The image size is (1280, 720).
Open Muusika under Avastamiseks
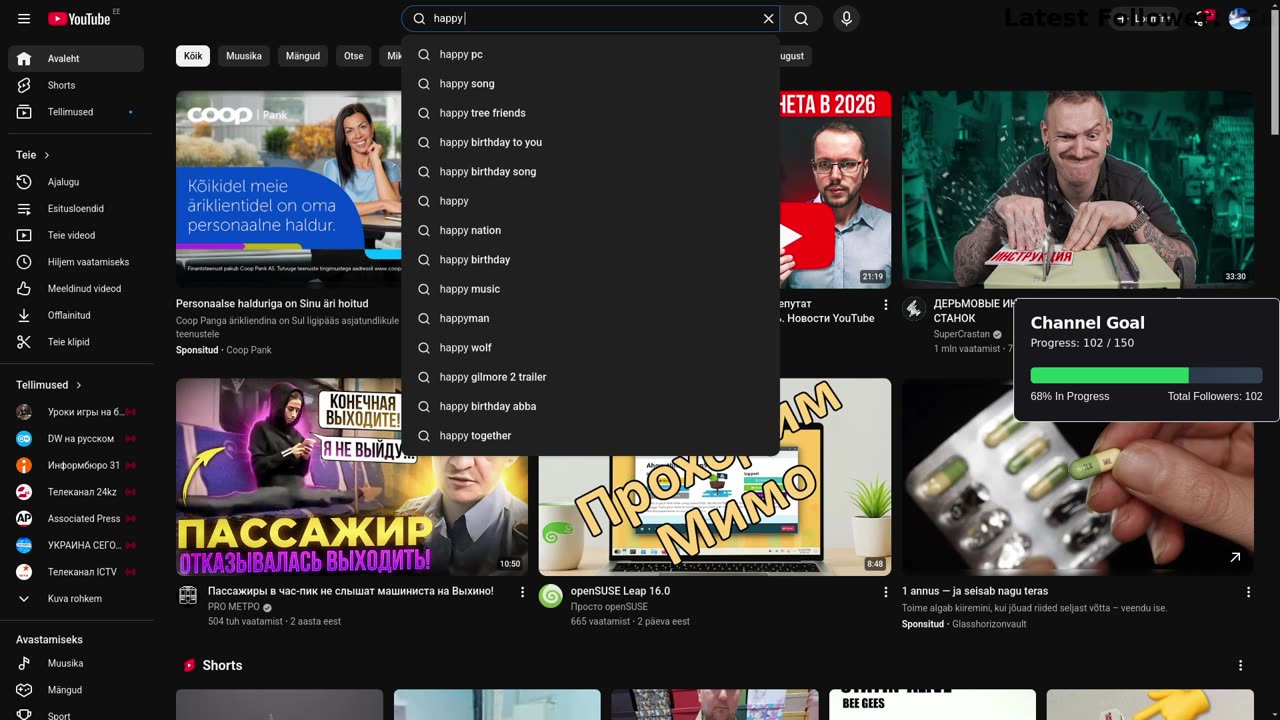[76, 663]
